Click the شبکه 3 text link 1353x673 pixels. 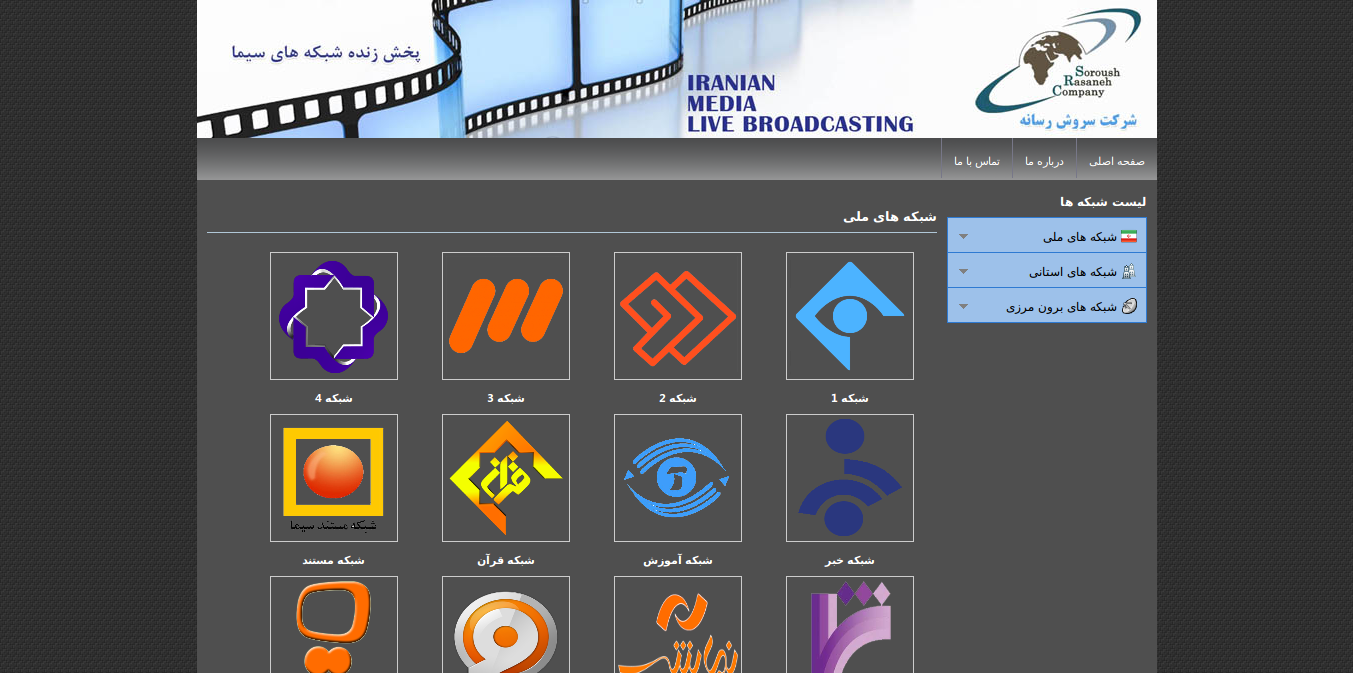click(506, 398)
